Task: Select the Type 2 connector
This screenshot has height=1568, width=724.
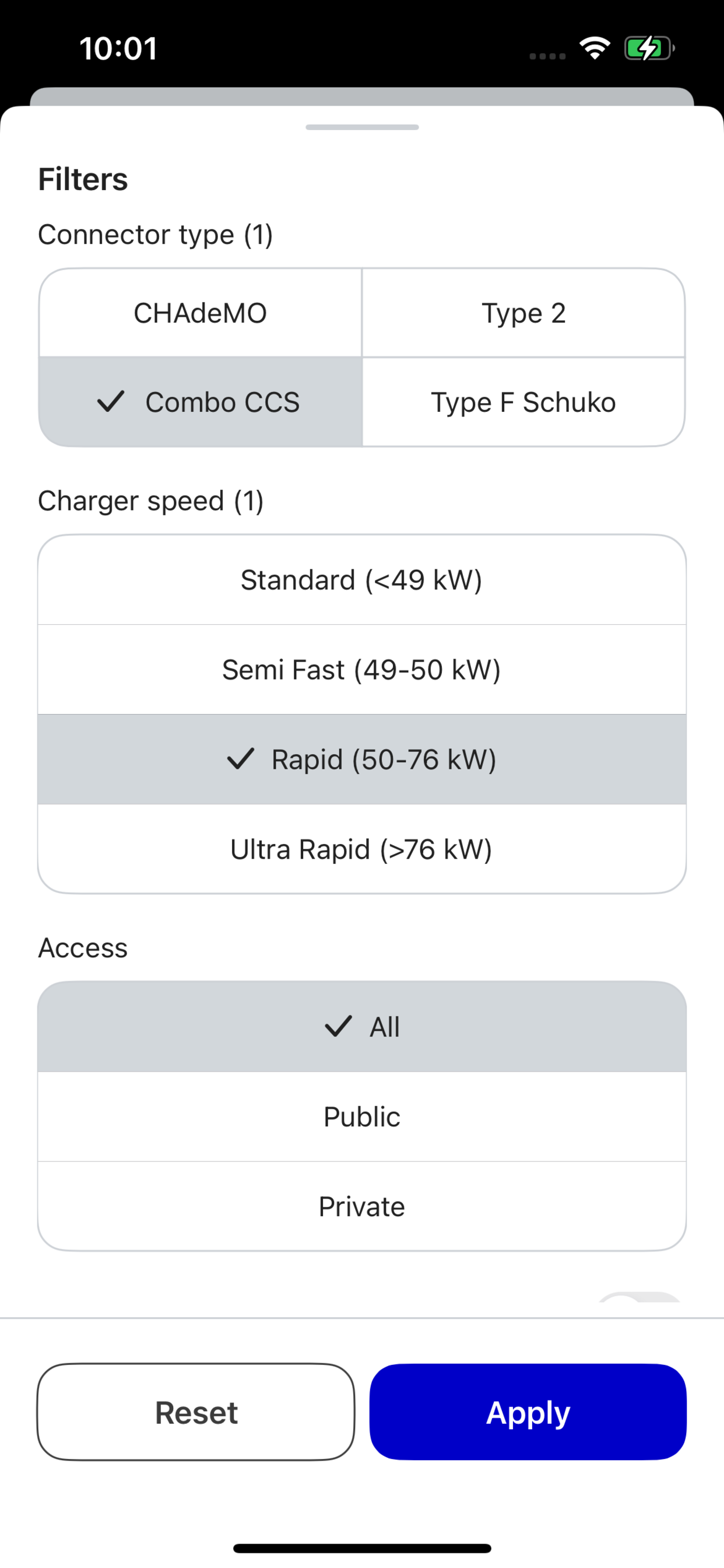Action: (524, 313)
